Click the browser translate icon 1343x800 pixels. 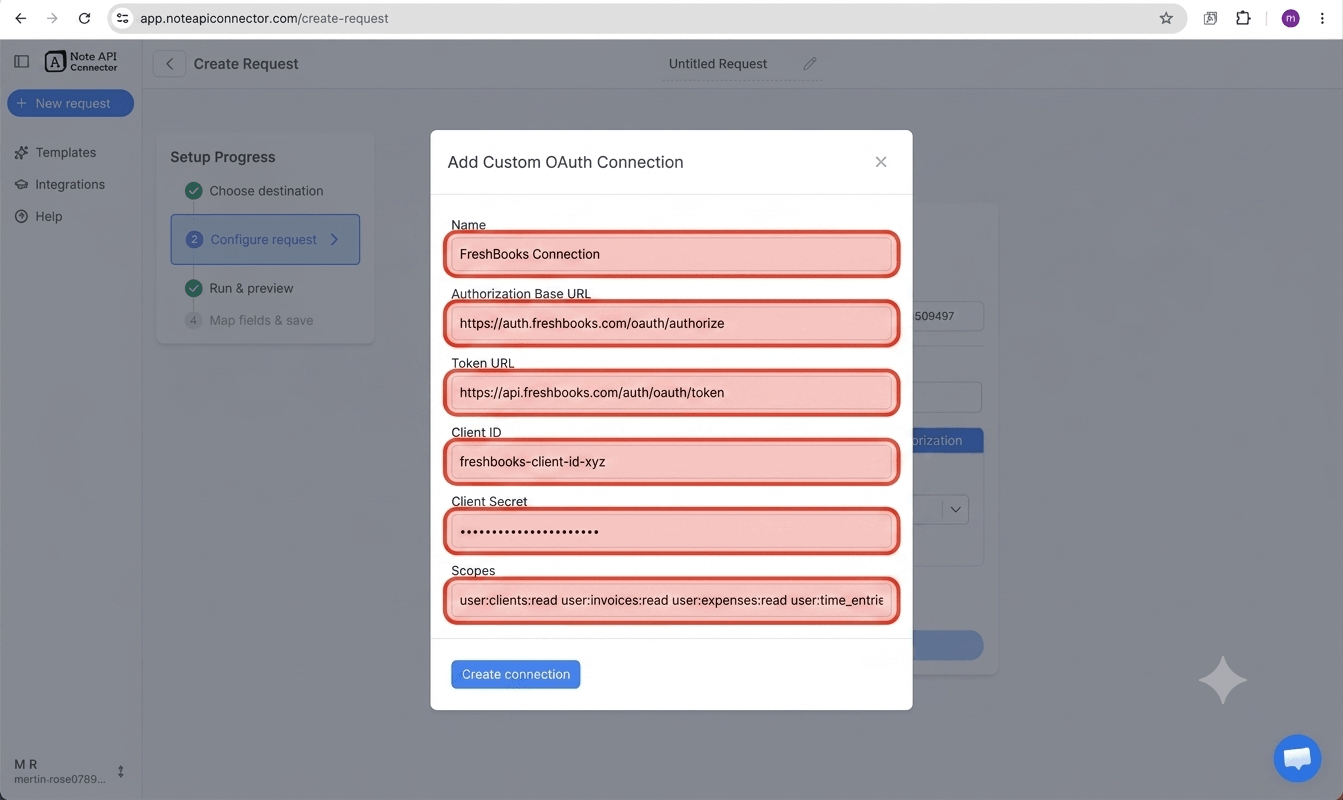tap(1210, 18)
